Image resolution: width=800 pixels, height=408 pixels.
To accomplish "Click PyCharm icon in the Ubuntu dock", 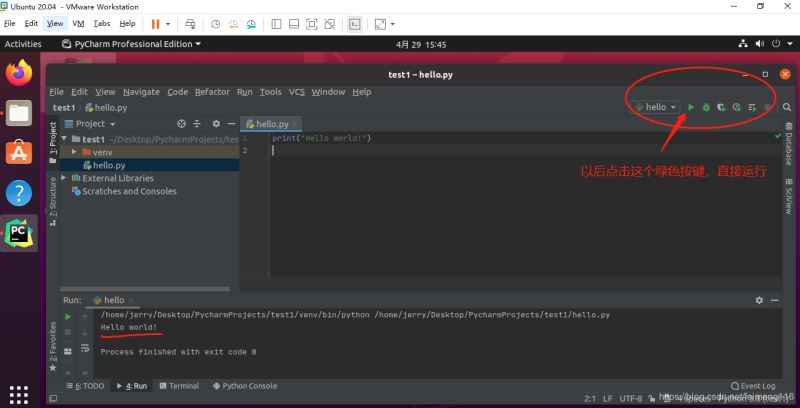I will [19, 233].
